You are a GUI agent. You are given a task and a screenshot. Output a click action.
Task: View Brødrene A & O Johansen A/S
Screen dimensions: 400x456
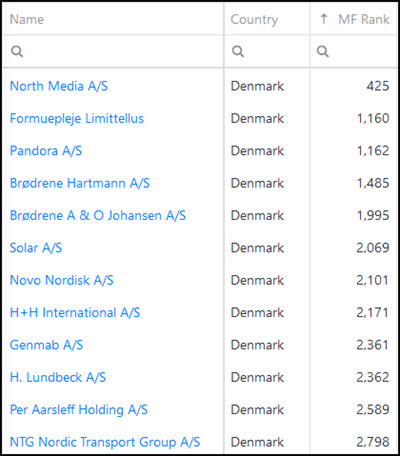click(x=98, y=215)
